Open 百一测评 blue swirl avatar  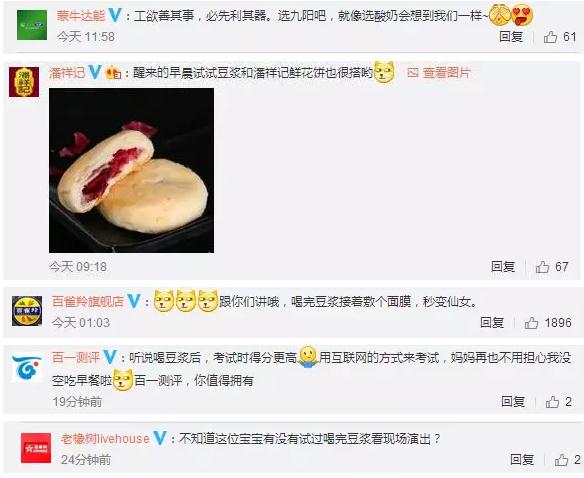27,368
